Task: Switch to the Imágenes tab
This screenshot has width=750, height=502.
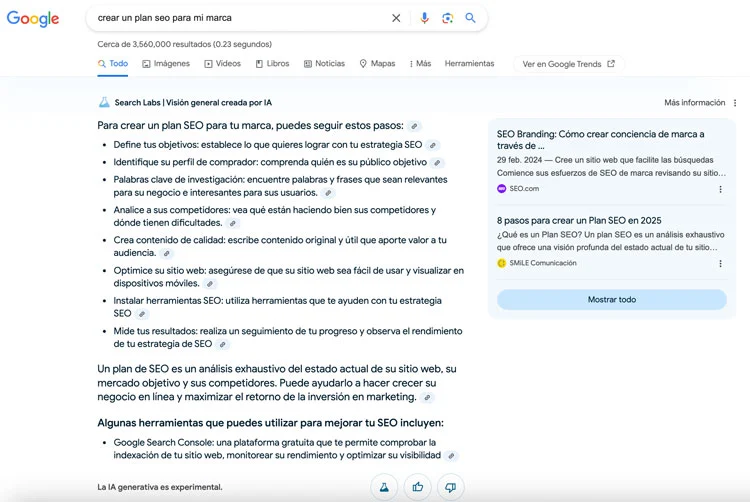Action: coord(166,64)
